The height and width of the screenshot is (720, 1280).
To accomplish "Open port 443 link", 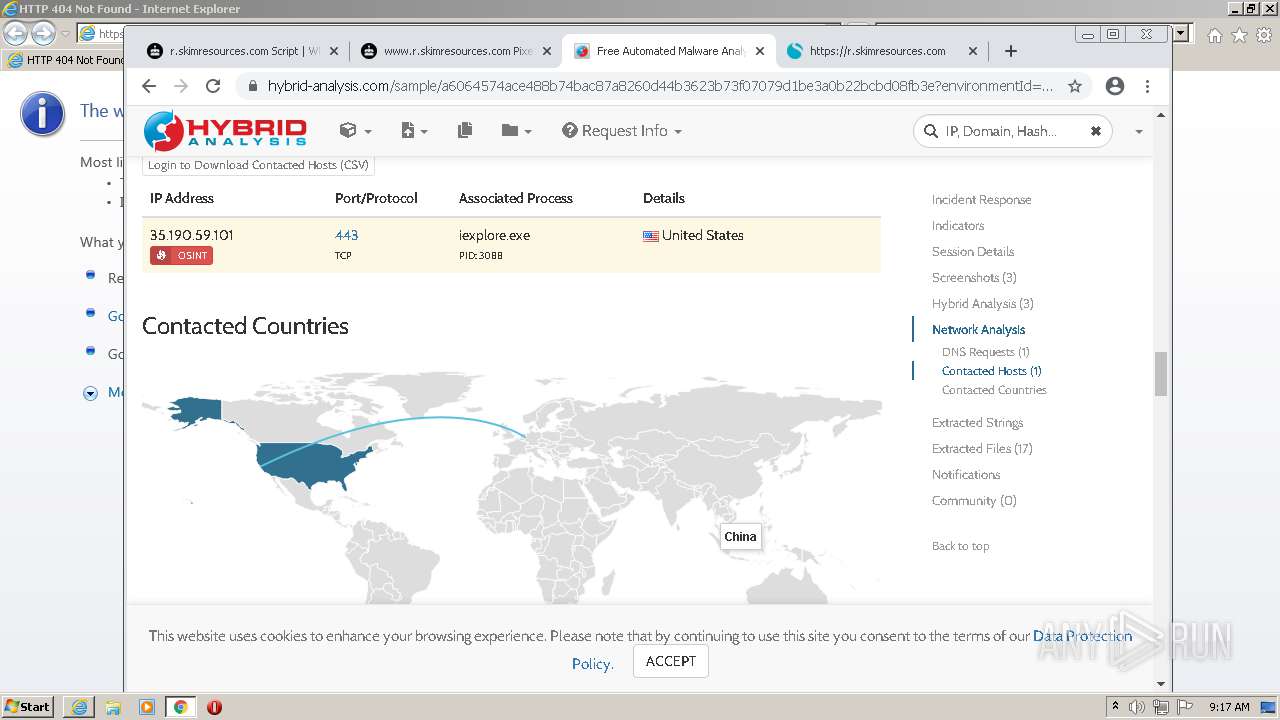I will tap(346, 235).
